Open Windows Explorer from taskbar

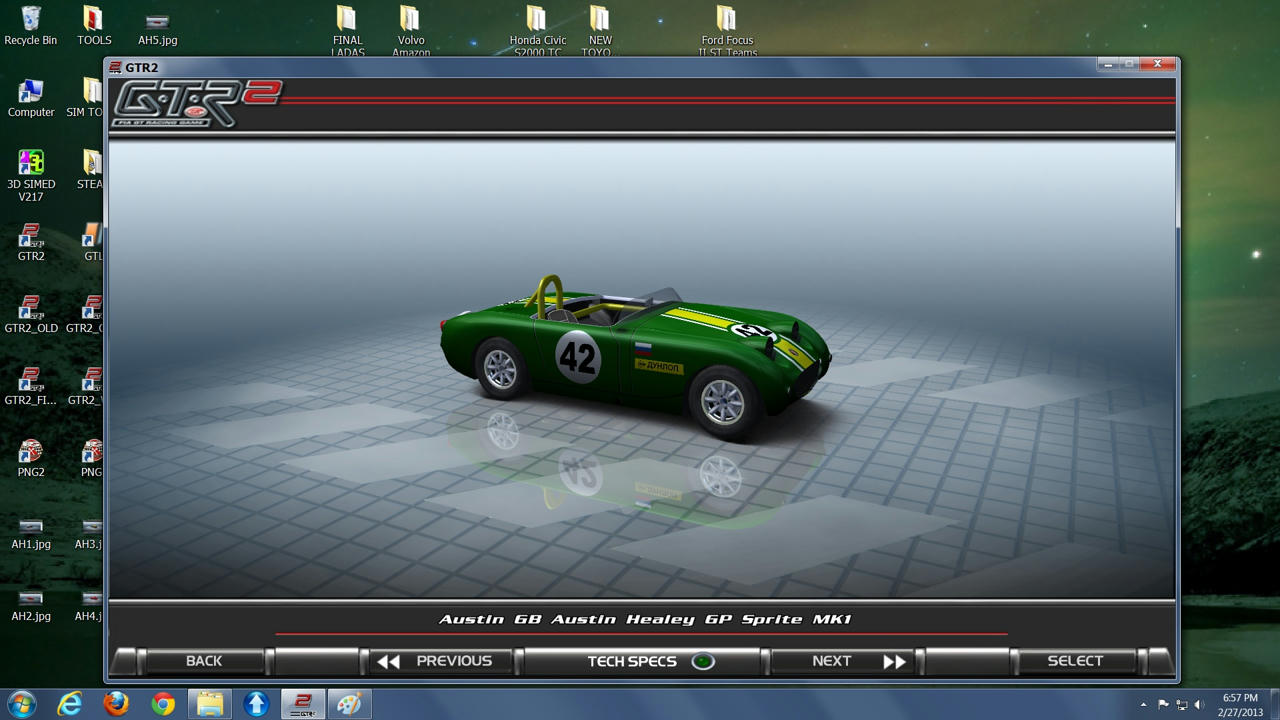(x=209, y=704)
